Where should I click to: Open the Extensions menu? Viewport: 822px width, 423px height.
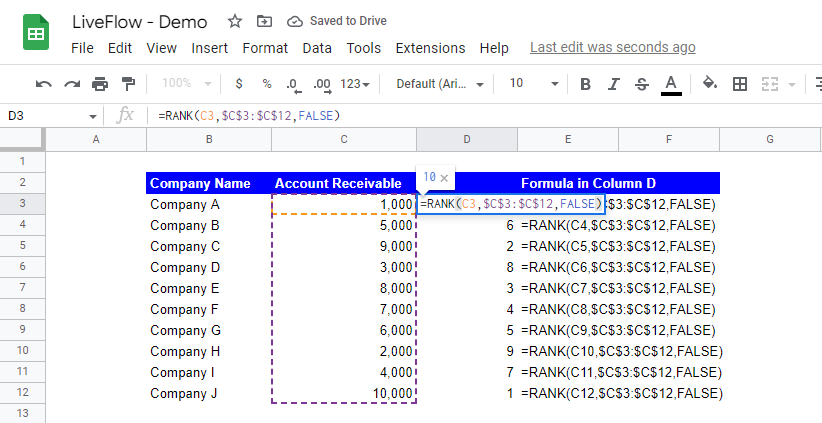(x=430, y=48)
